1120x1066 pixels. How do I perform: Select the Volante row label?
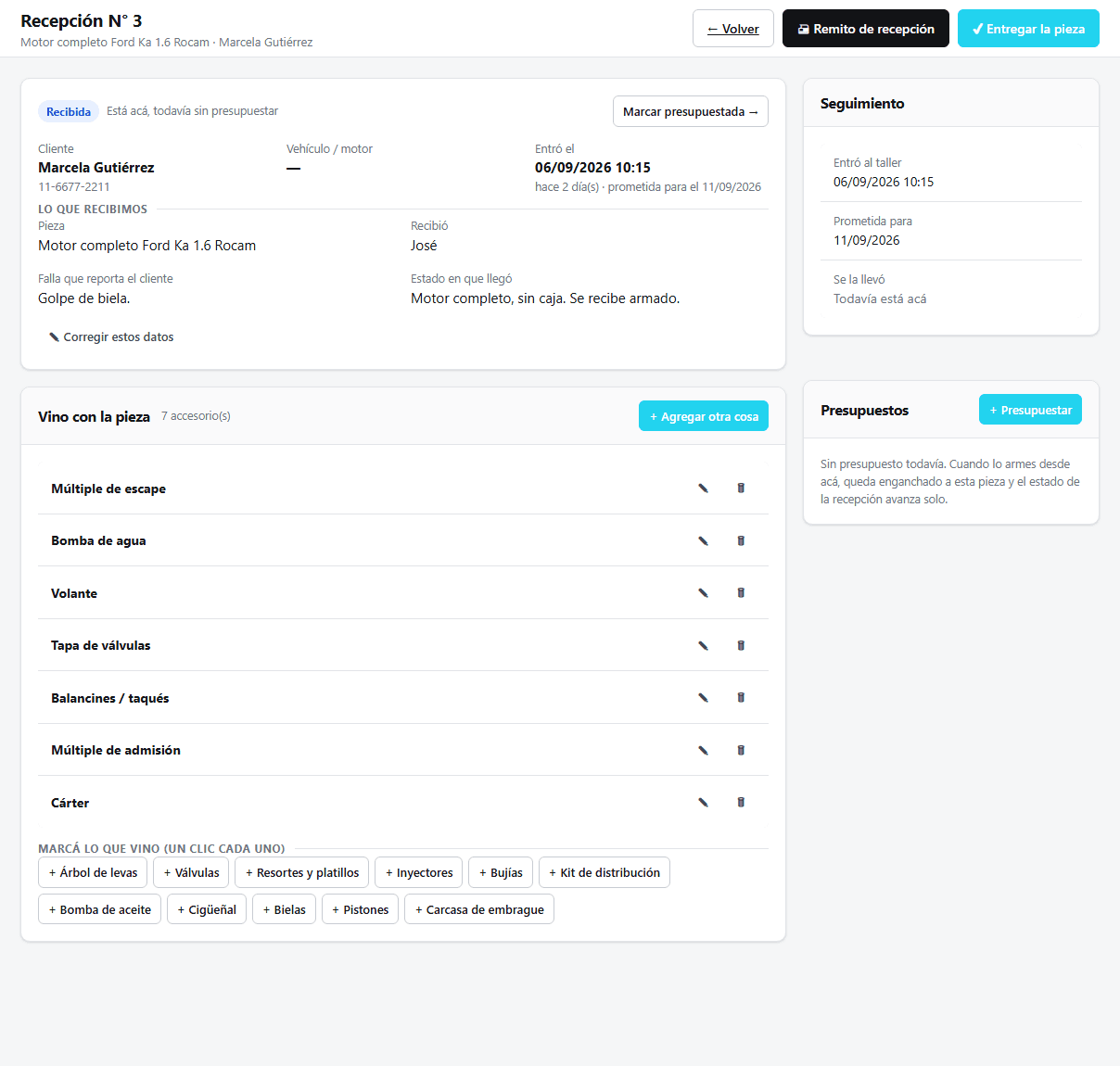[74, 593]
